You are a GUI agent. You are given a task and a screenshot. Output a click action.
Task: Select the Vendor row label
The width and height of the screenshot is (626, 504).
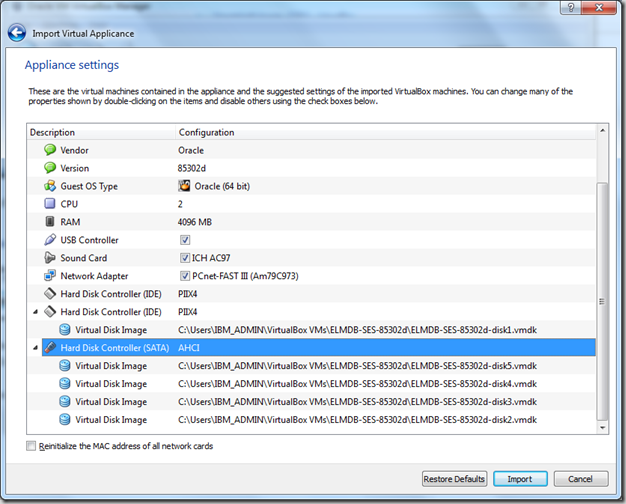74,150
